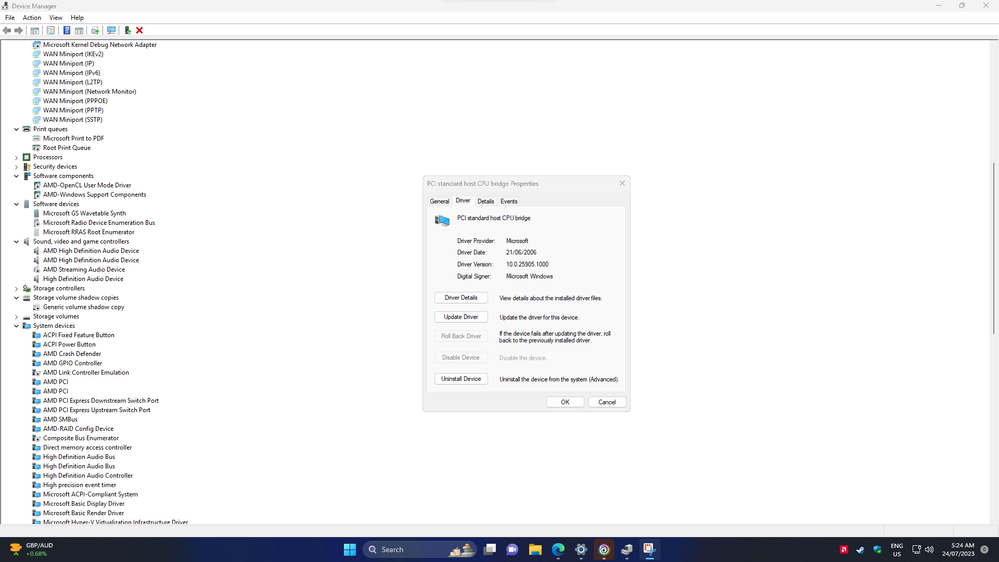Image resolution: width=999 pixels, height=562 pixels.
Task: Collapse the Print queues node
Action: (17, 129)
